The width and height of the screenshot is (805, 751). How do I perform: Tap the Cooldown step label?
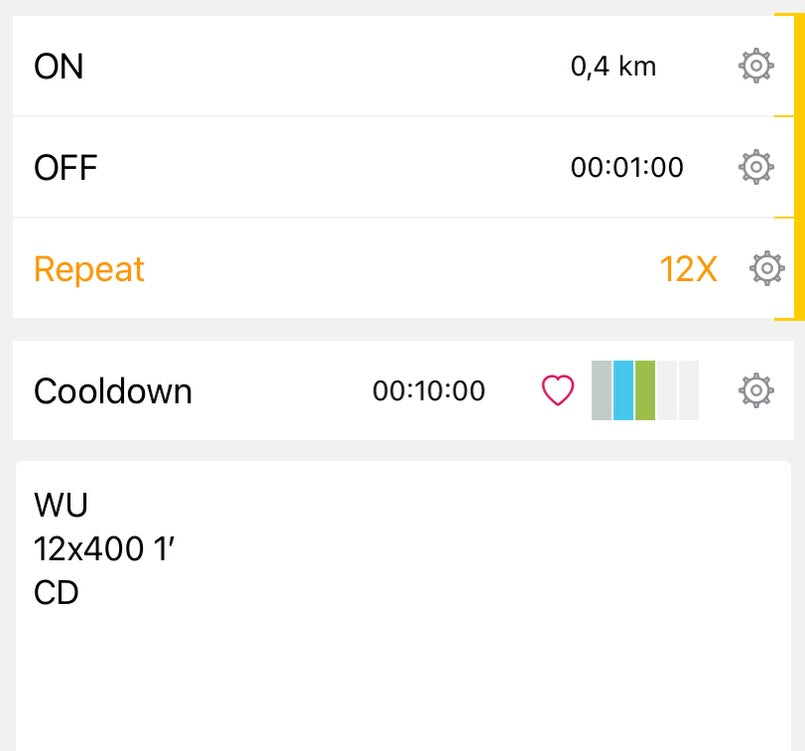(113, 391)
